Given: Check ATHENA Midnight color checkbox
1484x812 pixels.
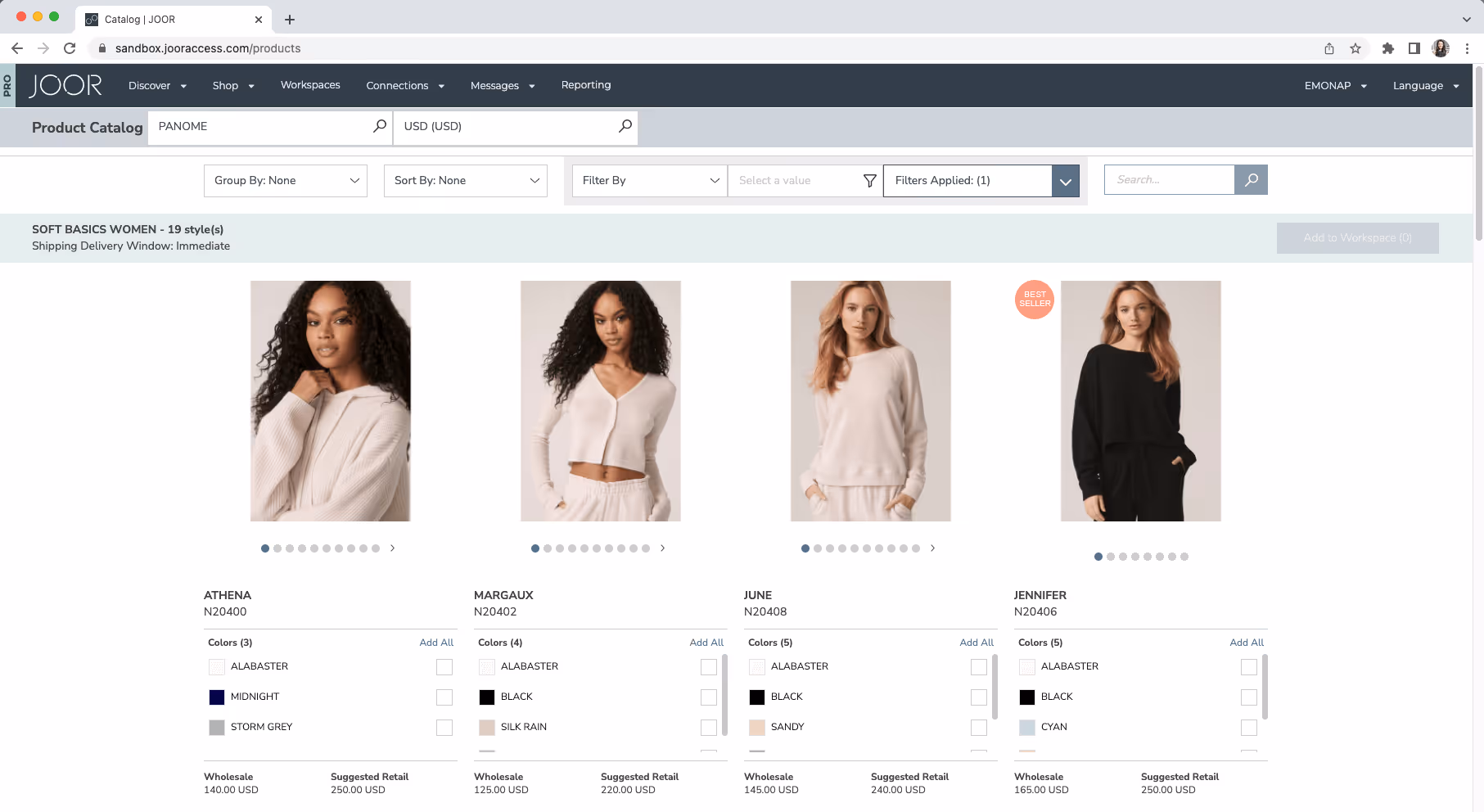Looking at the screenshot, I should [x=444, y=697].
